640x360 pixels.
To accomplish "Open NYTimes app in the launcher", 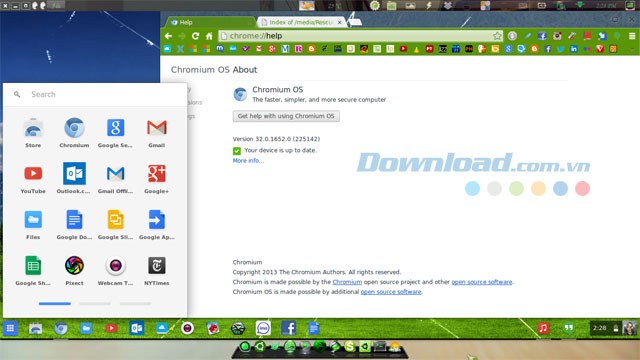I will (x=156, y=270).
